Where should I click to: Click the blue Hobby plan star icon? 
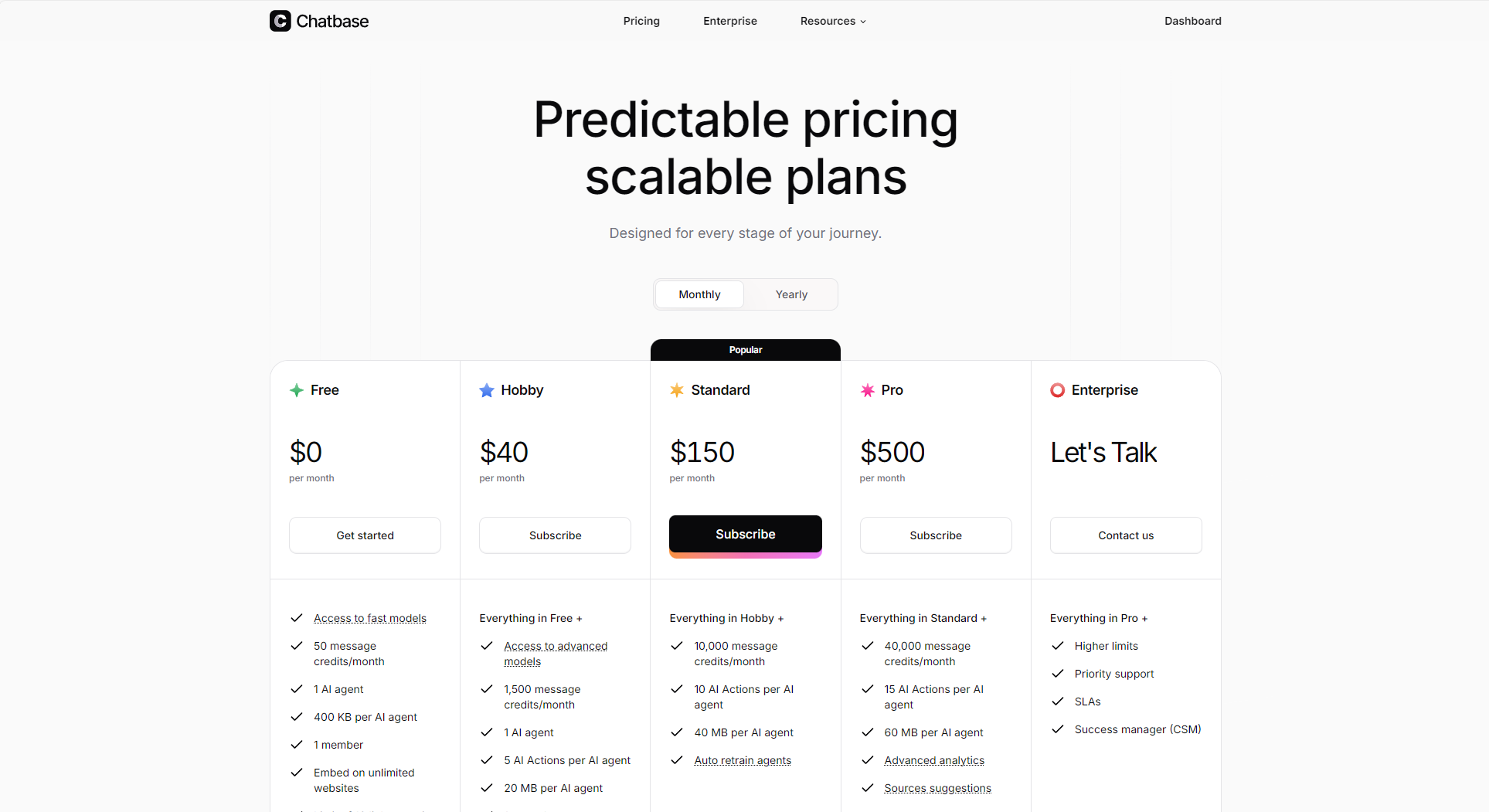pyautogui.click(x=487, y=390)
